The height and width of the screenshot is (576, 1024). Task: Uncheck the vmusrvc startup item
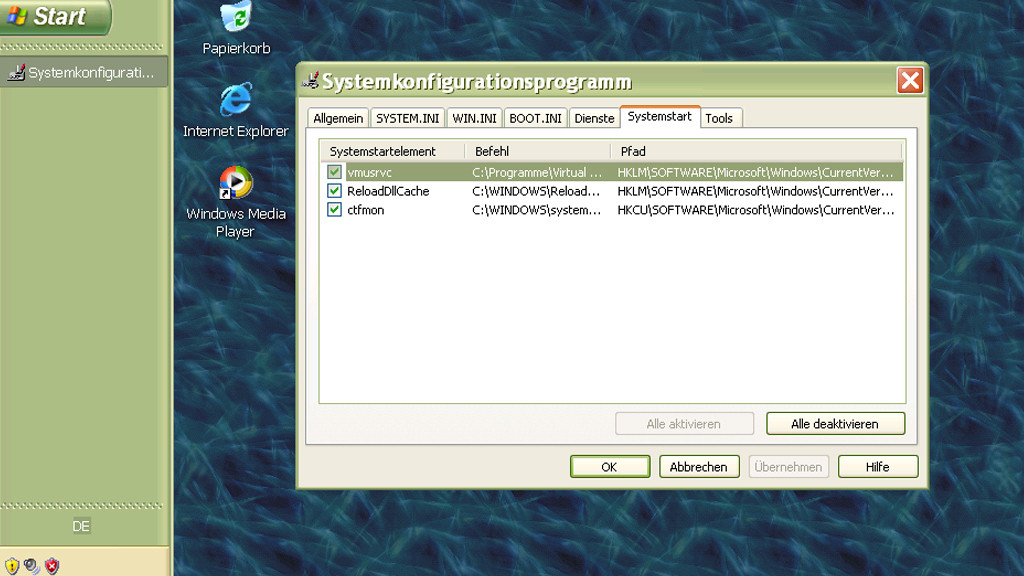point(334,172)
